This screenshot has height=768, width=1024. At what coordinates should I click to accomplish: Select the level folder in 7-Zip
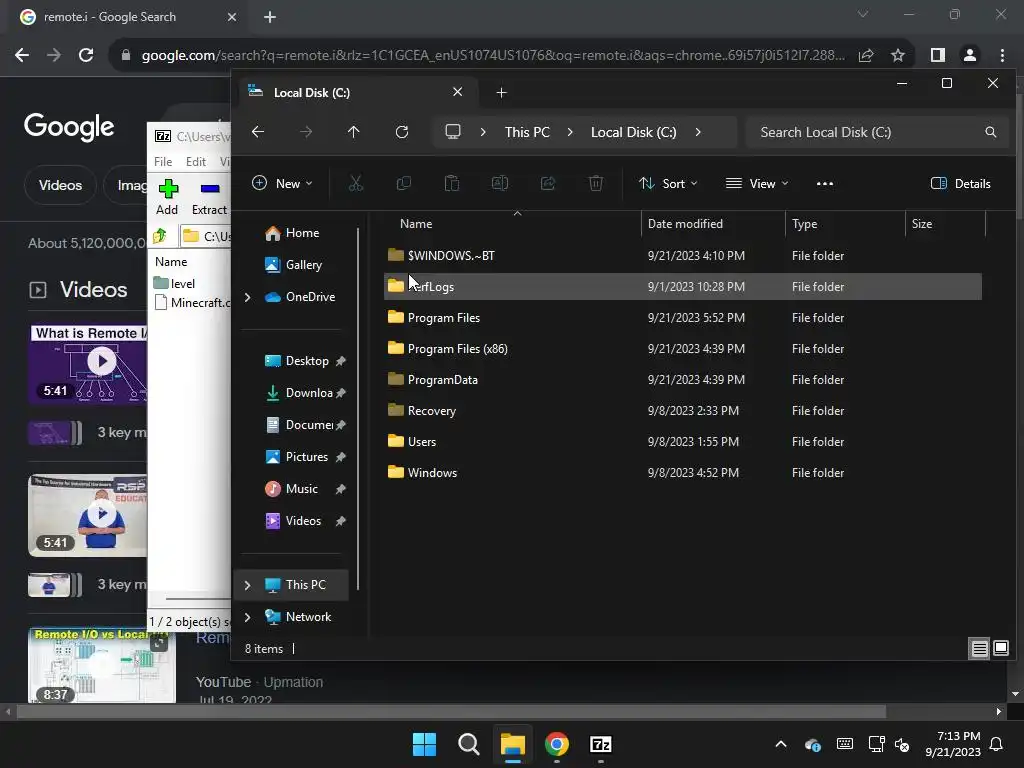click(x=175, y=283)
